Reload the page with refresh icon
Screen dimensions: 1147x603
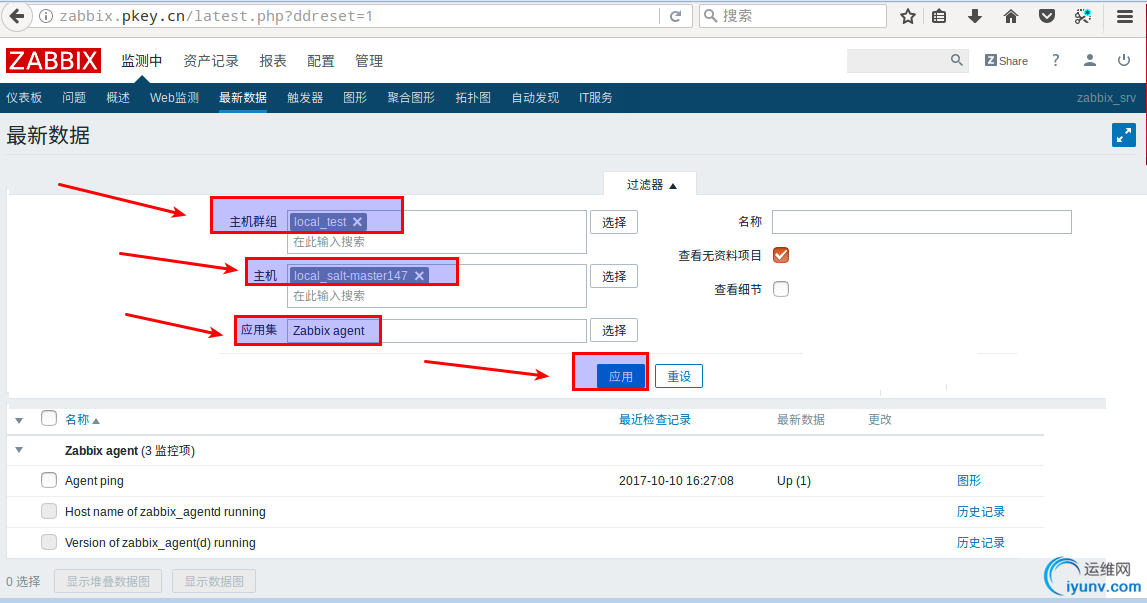click(x=675, y=16)
